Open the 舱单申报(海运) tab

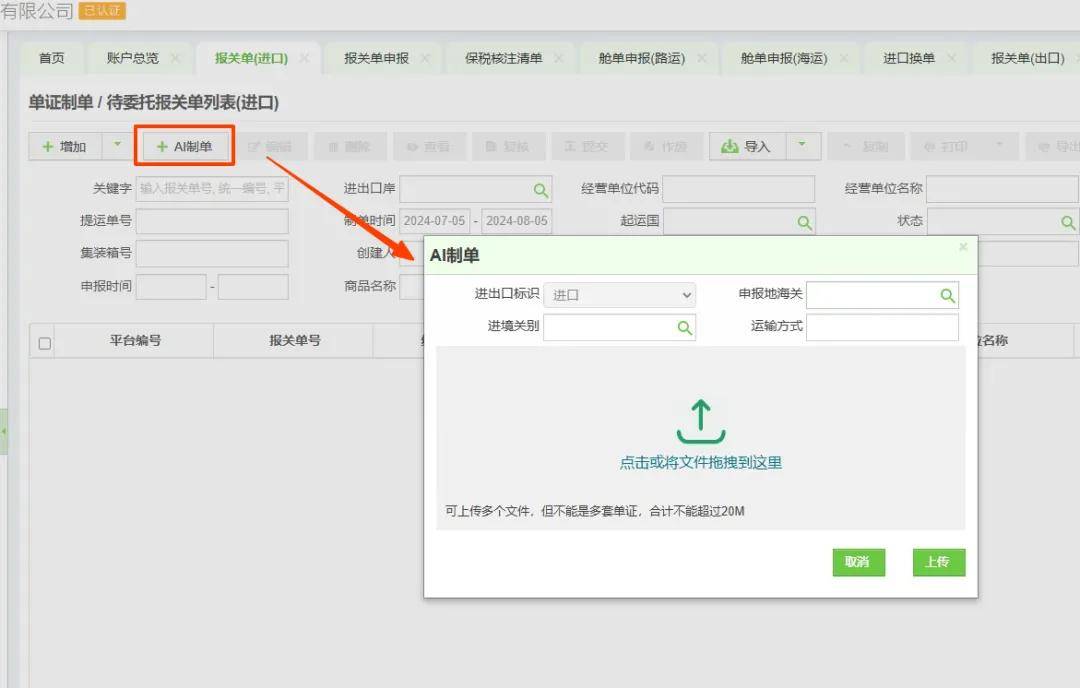(x=783, y=58)
